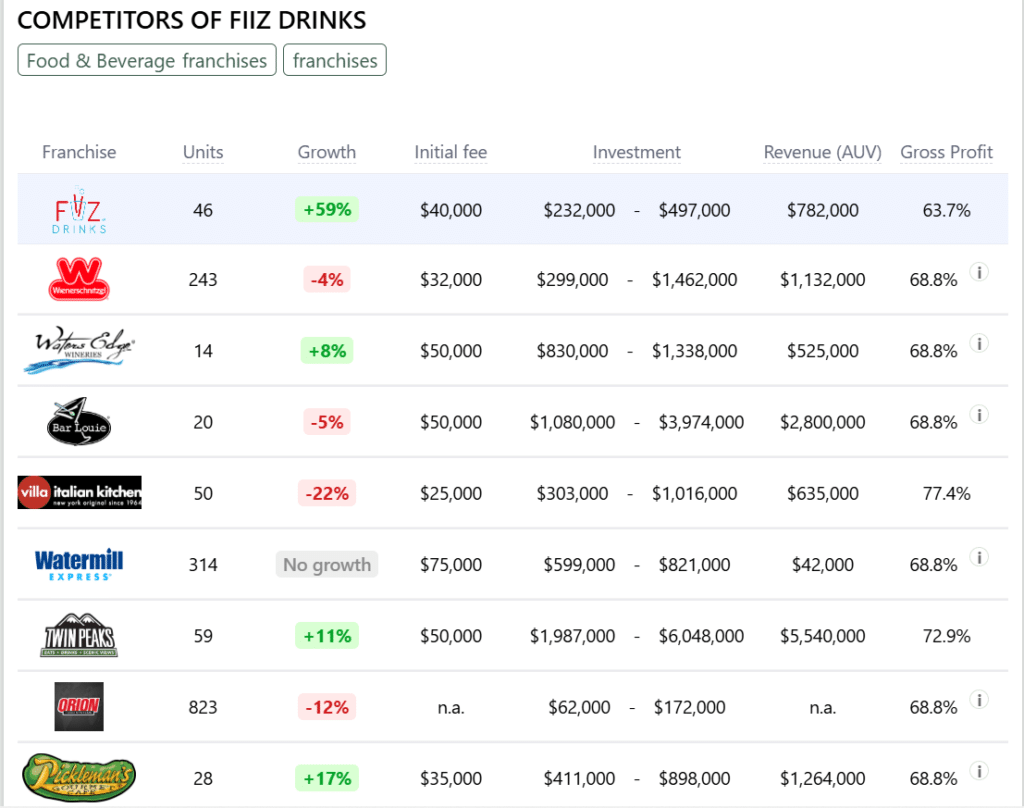
Task: Click info icon in Bar Louie row
Action: point(979,414)
